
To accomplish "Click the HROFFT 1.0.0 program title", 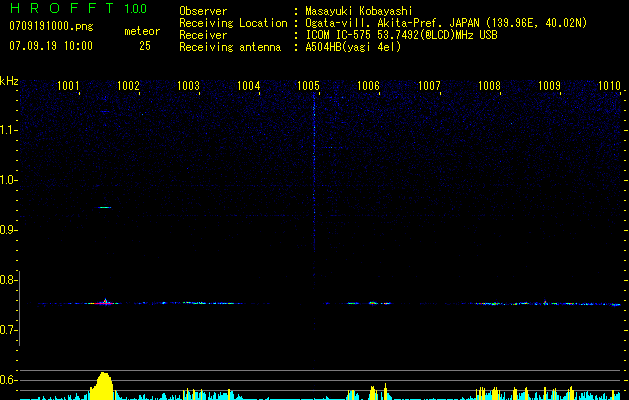I will pos(78,8).
